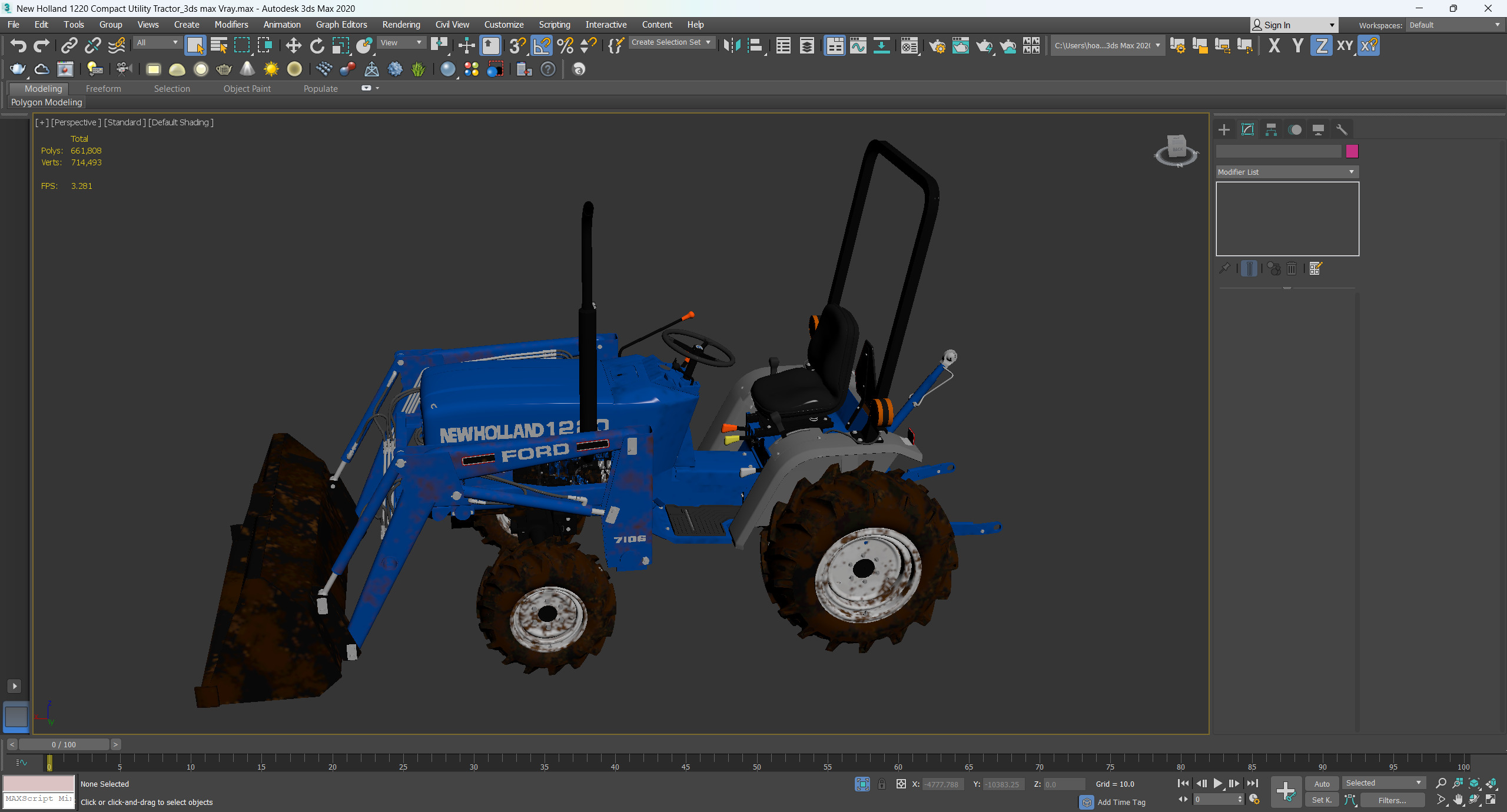
Task: Choose the Select and Rotate tool
Action: tap(317, 45)
